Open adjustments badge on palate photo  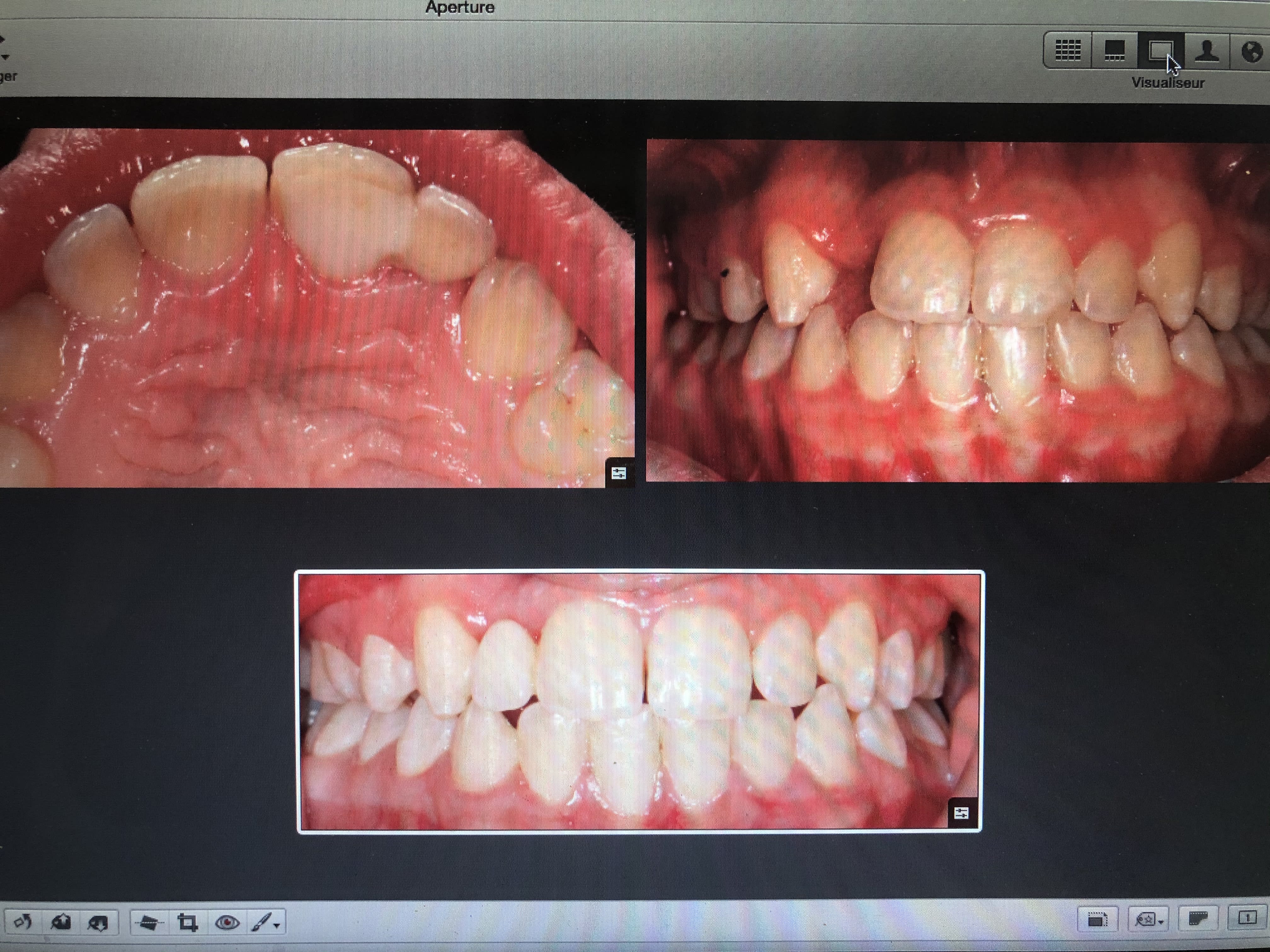pos(619,473)
